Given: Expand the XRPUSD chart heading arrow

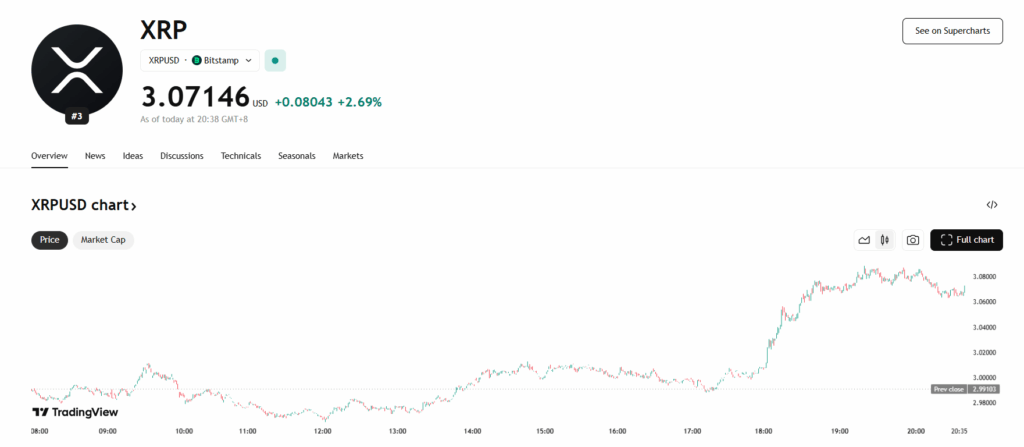Looking at the screenshot, I should [133, 206].
